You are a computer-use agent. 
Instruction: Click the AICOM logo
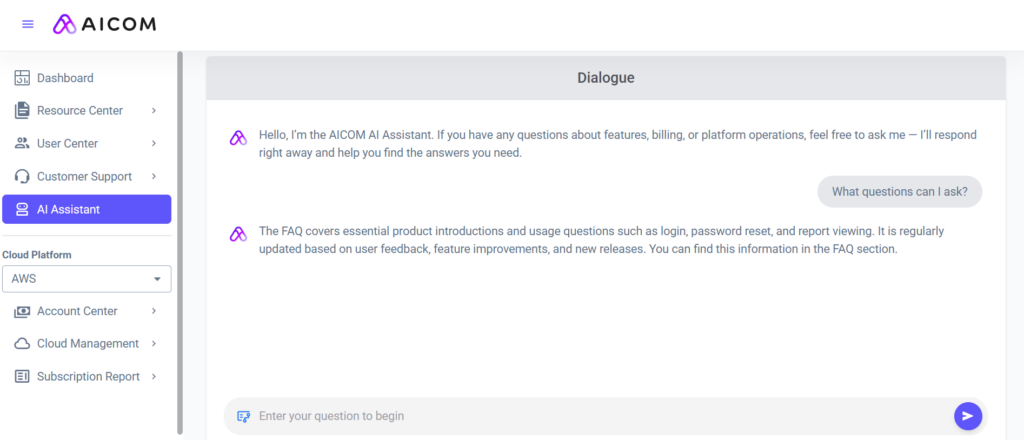click(105, 24)
